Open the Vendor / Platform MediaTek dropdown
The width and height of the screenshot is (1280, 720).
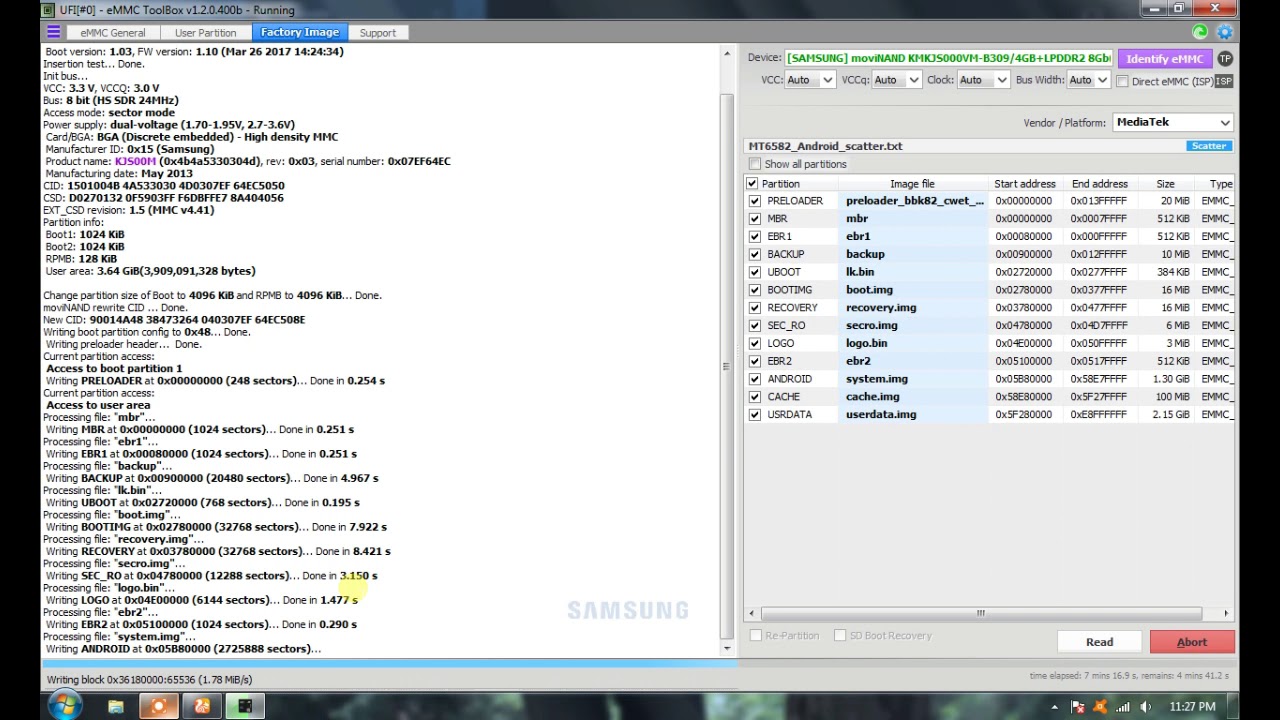point(1173,122)
